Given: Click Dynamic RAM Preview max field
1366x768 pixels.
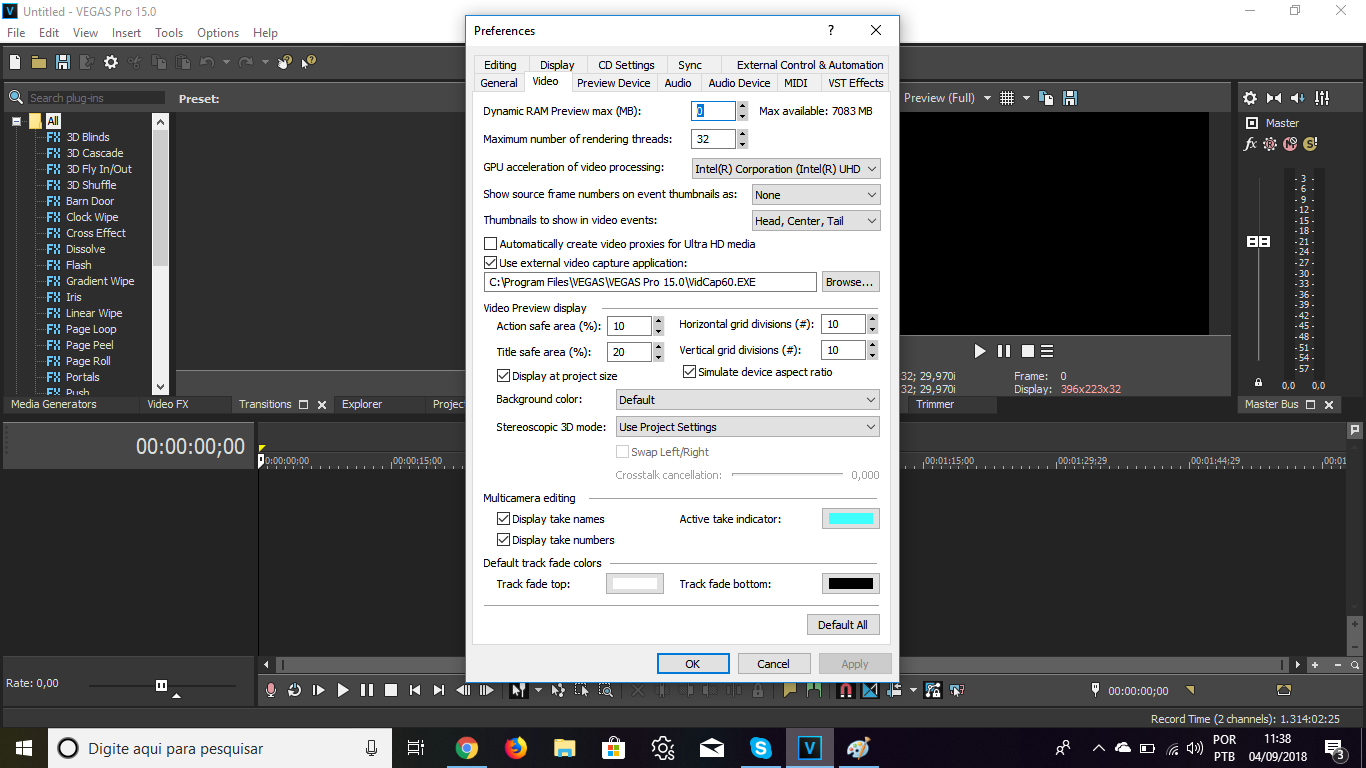Looking at the screenshot, I should click(x=714, y=111).
